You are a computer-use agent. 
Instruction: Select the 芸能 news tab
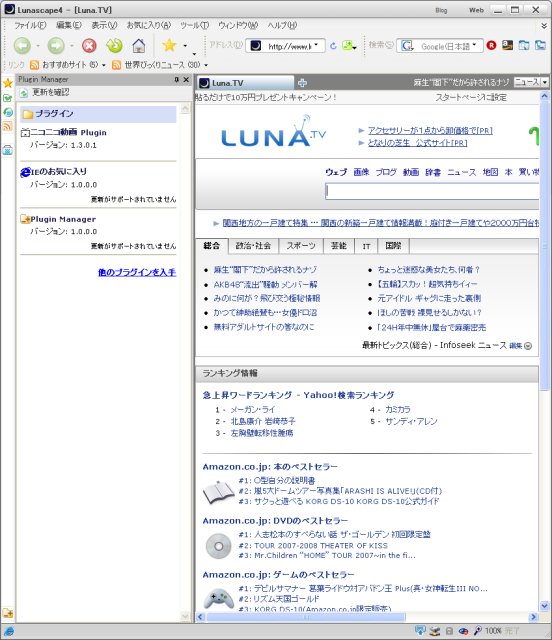point(338,246)
